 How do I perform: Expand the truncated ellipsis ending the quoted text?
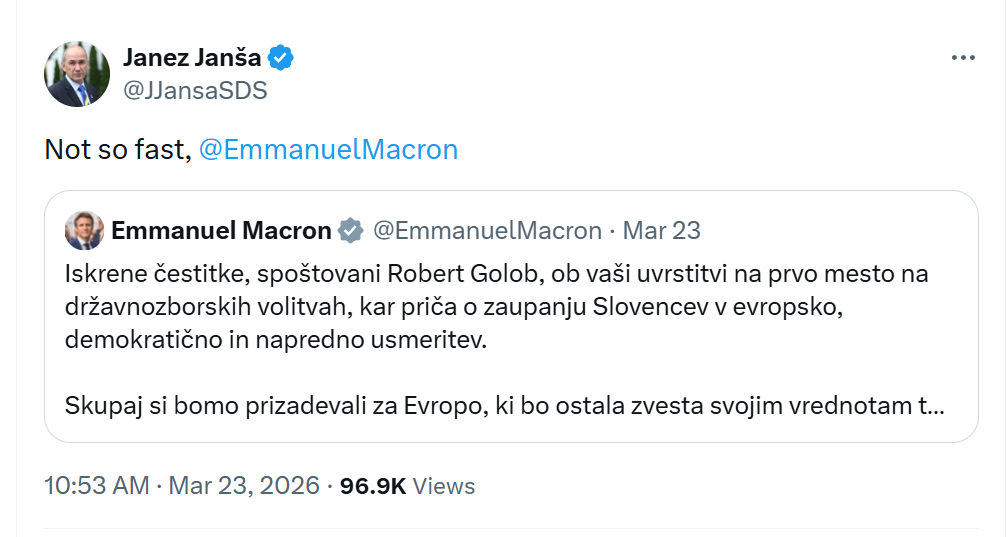(935, 407)
